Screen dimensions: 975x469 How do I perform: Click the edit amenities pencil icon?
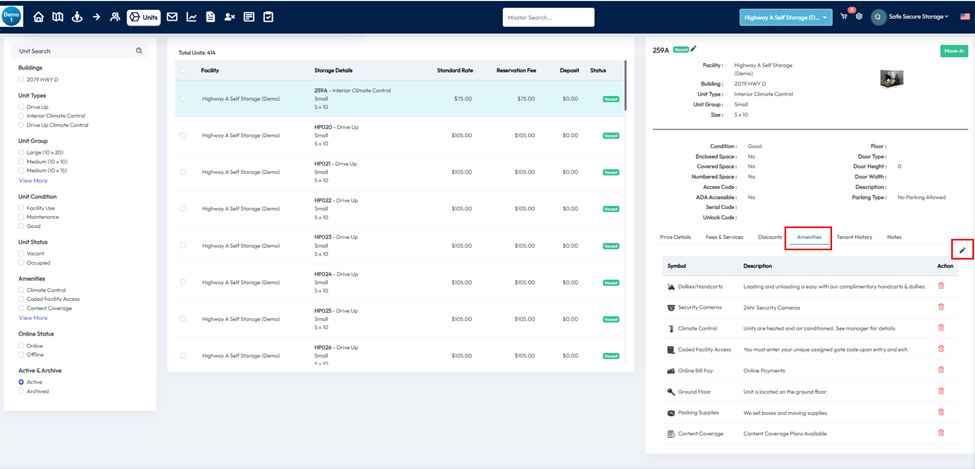pos(962,250)
